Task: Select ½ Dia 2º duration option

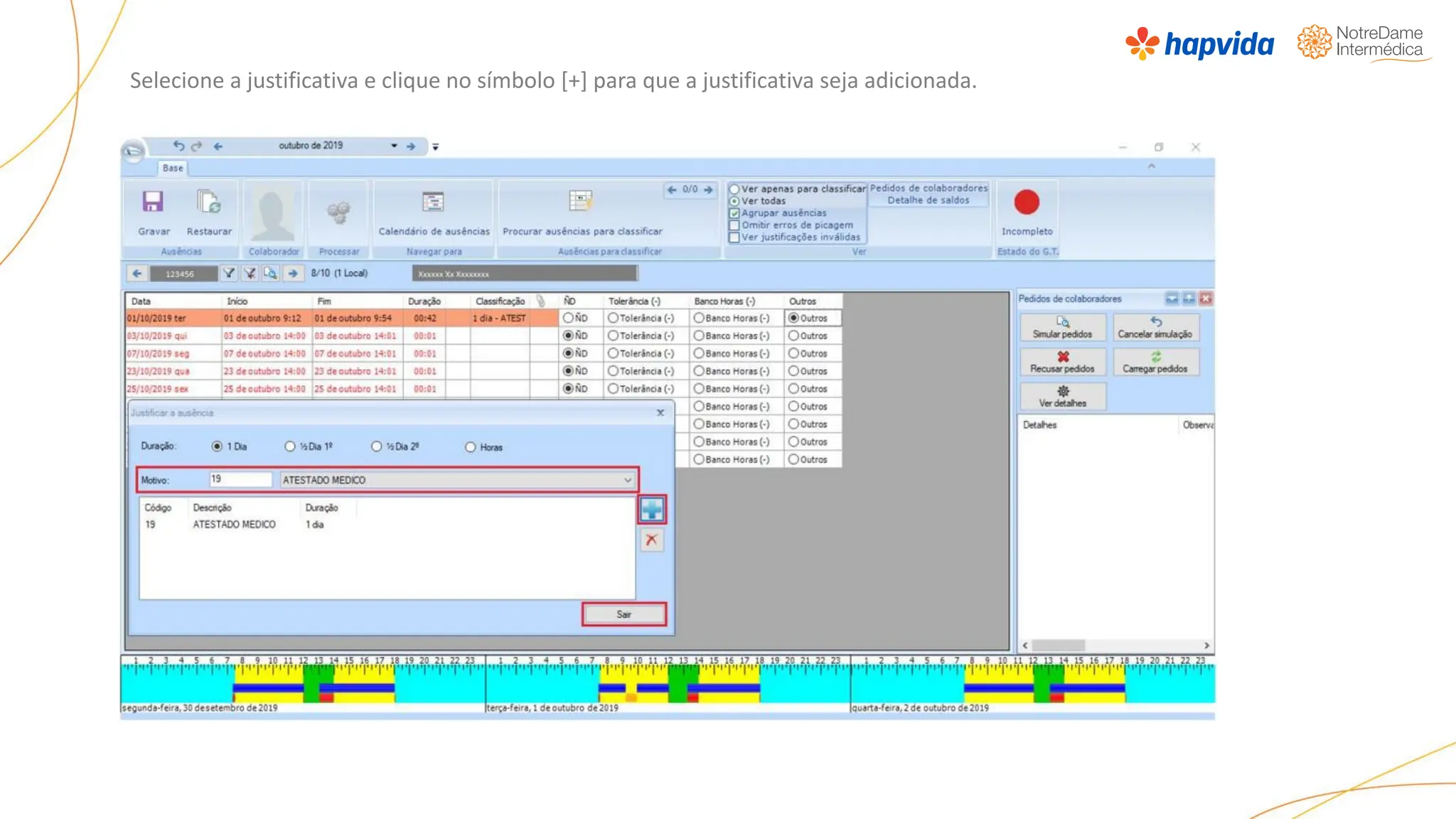Action: (x=377, y=446)
